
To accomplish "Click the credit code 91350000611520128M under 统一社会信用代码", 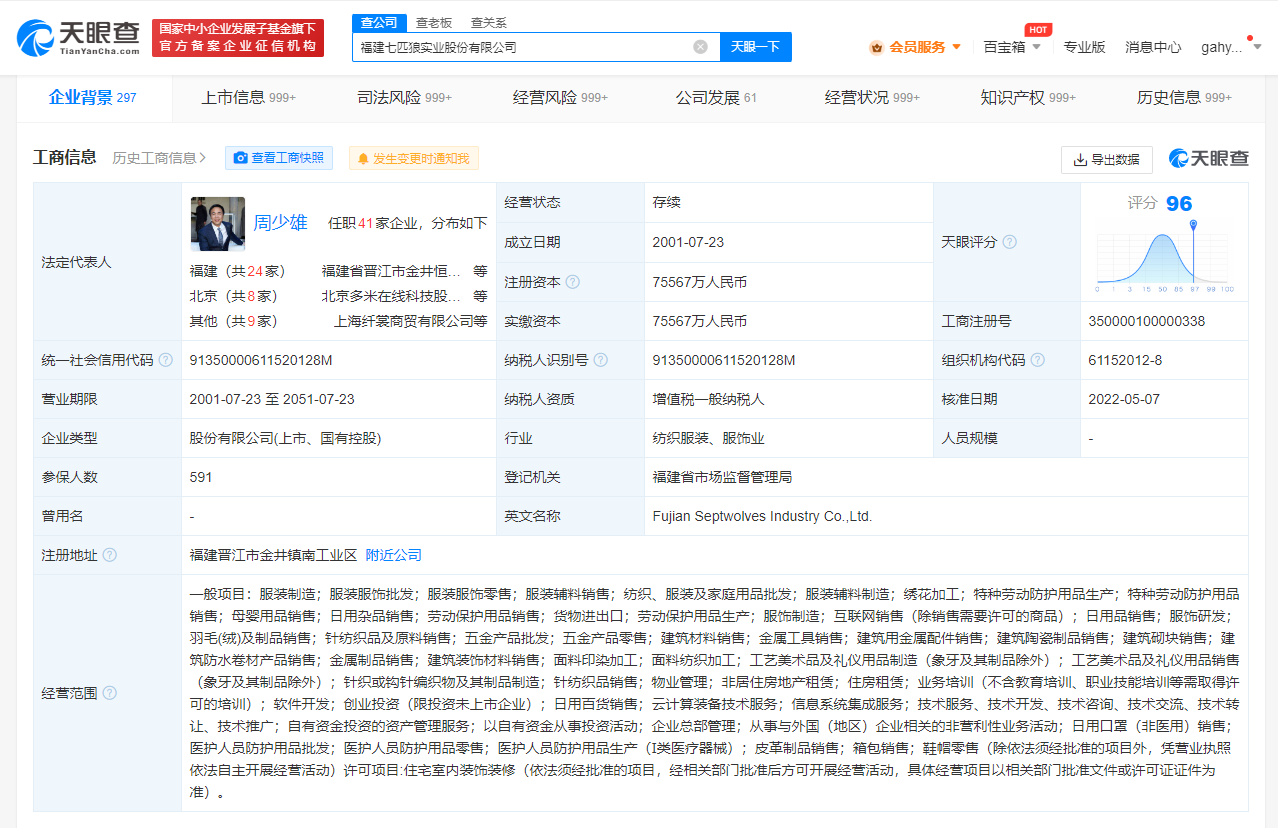I will 261,360.
